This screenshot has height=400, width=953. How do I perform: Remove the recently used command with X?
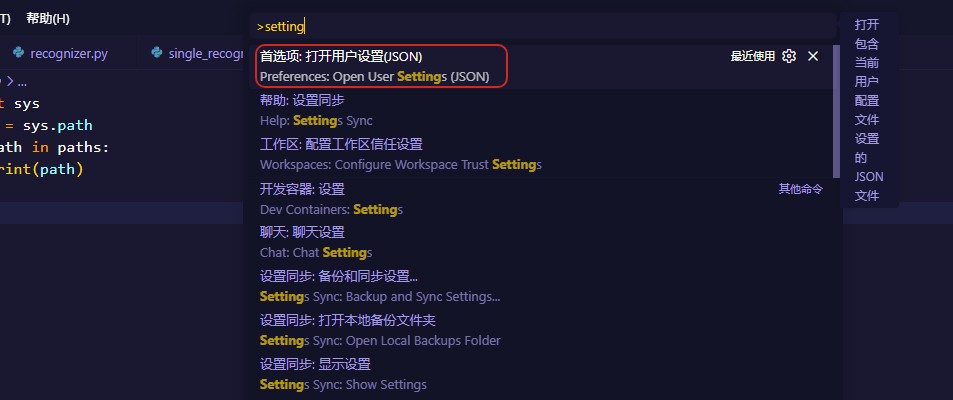pyautogui.click(x=813, y=56)
